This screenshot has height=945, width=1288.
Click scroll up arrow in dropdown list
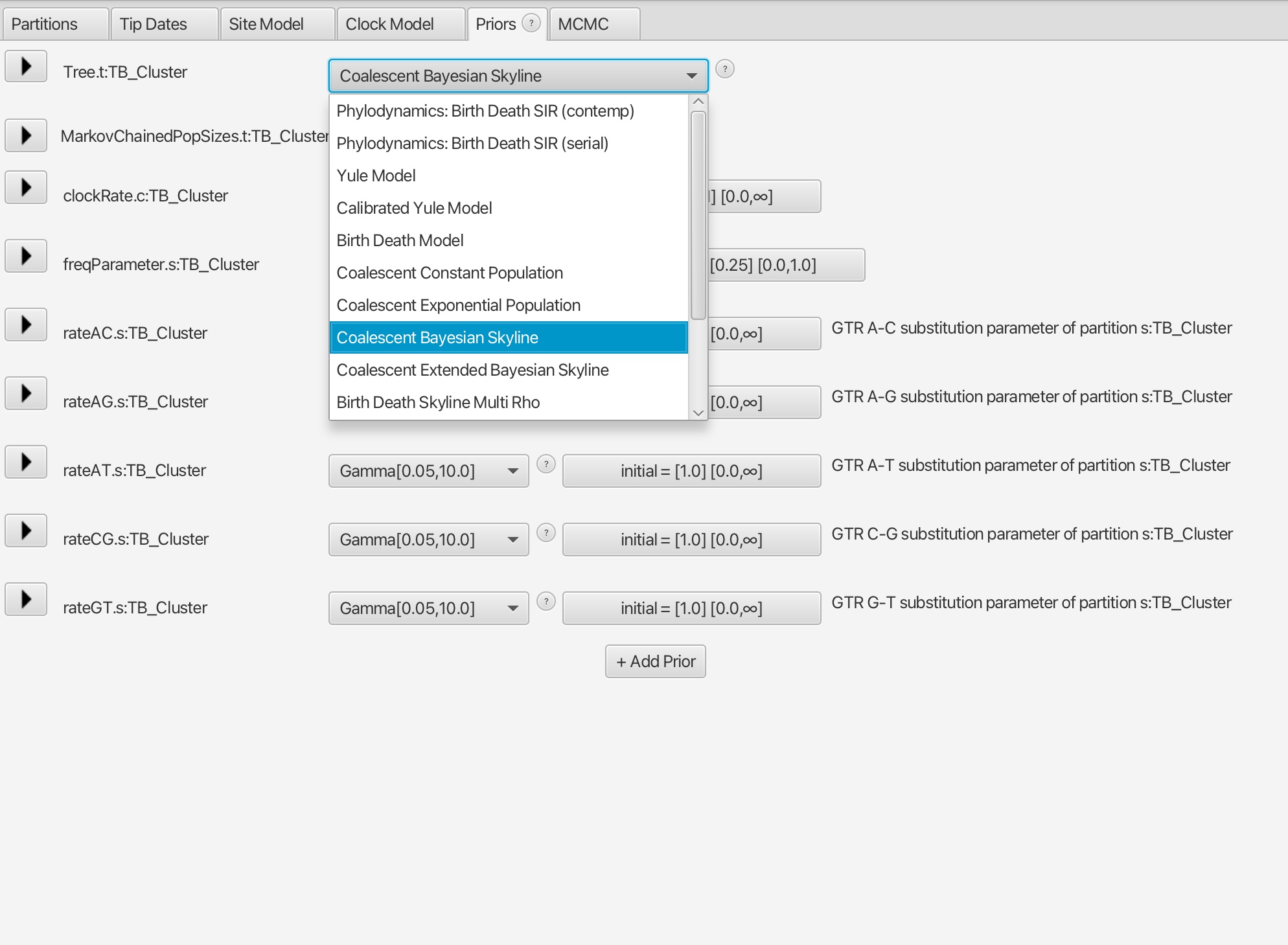coord(698,102)
